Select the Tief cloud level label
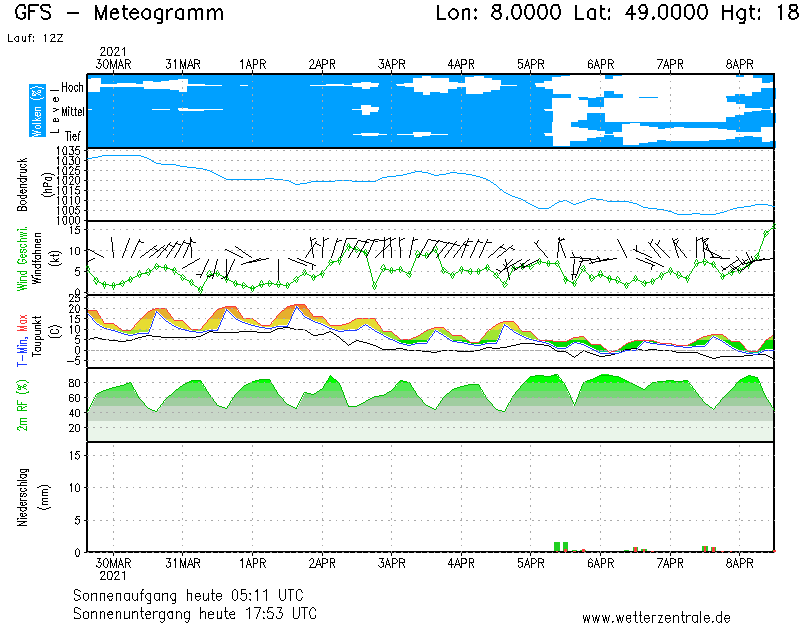 [x=73, y=135]
